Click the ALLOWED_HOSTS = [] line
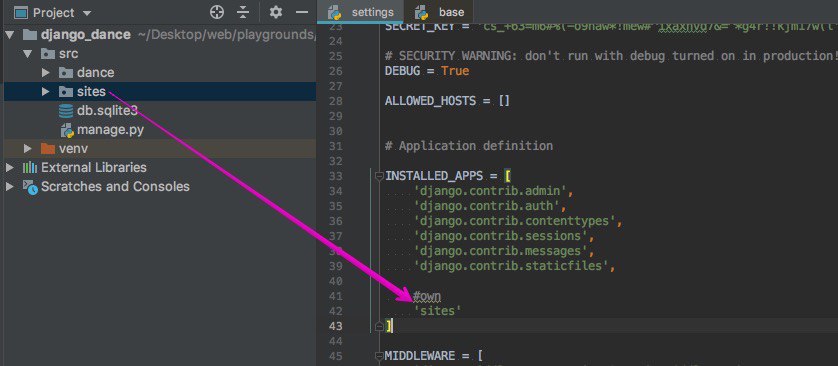838x366 pixels. coord(447,100)
